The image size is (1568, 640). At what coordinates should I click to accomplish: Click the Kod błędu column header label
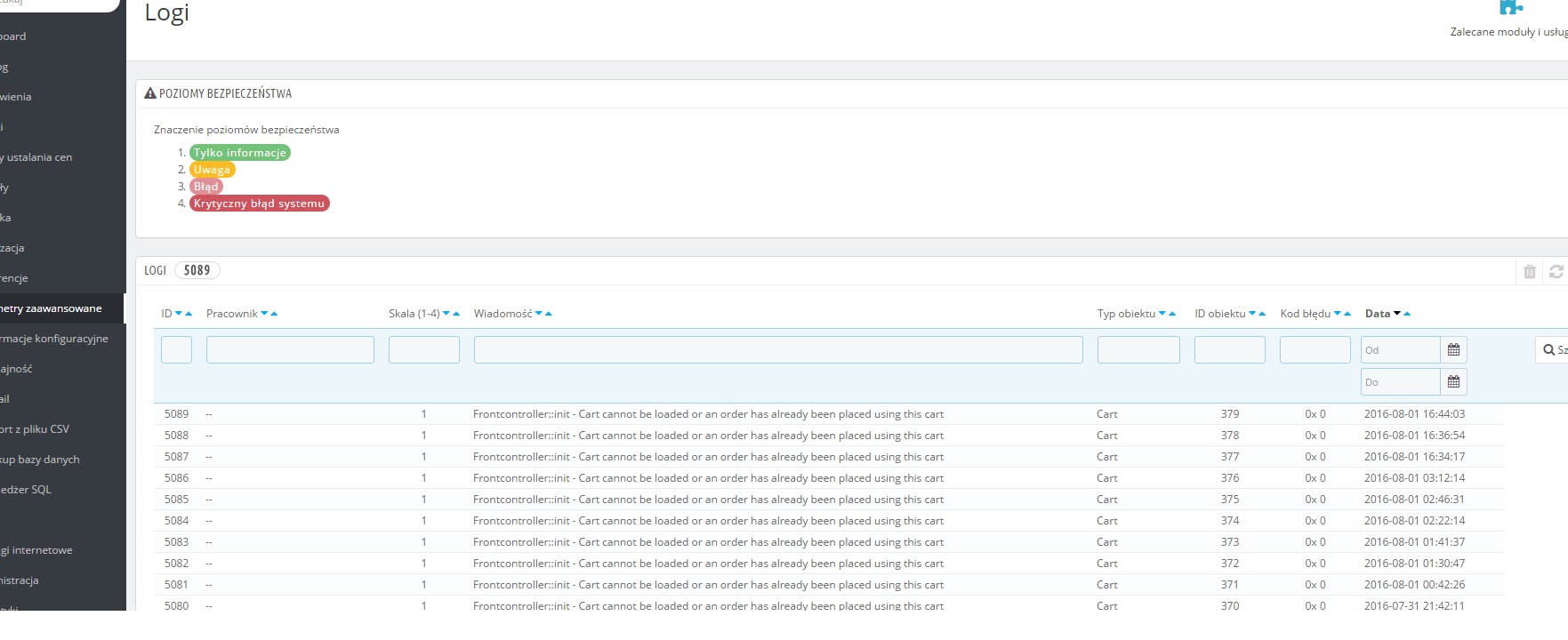tap(1306, 314)
